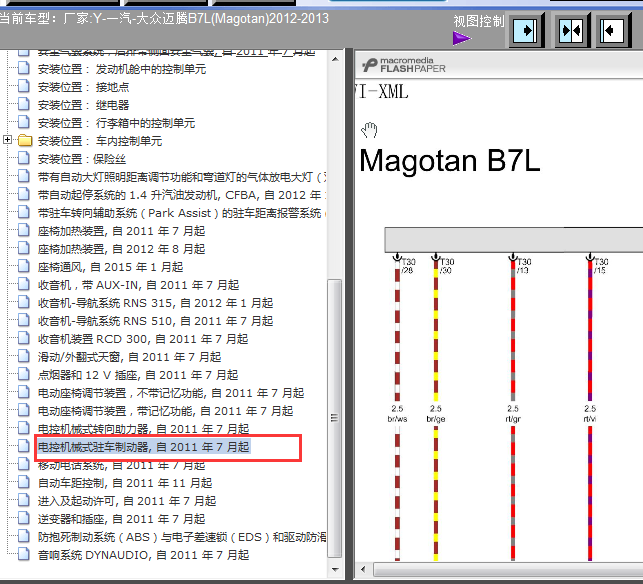The image size is (643, 584).
Task: Open 电动座椅调节装置,带记忆功能 entry
Action: [x=165, y=411]
